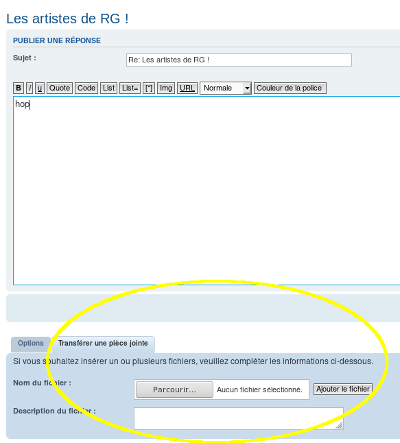Open the Normale font size dropdown
This screenshot has width=400, height=443.
(225, 88)
